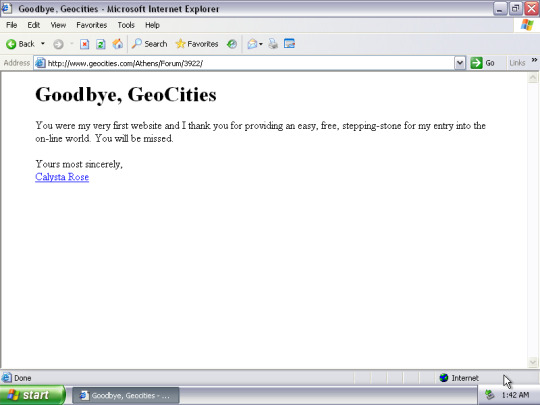Click the Windows logo throbber icon
Screen dimensions: 540x405
click(527, 25)
